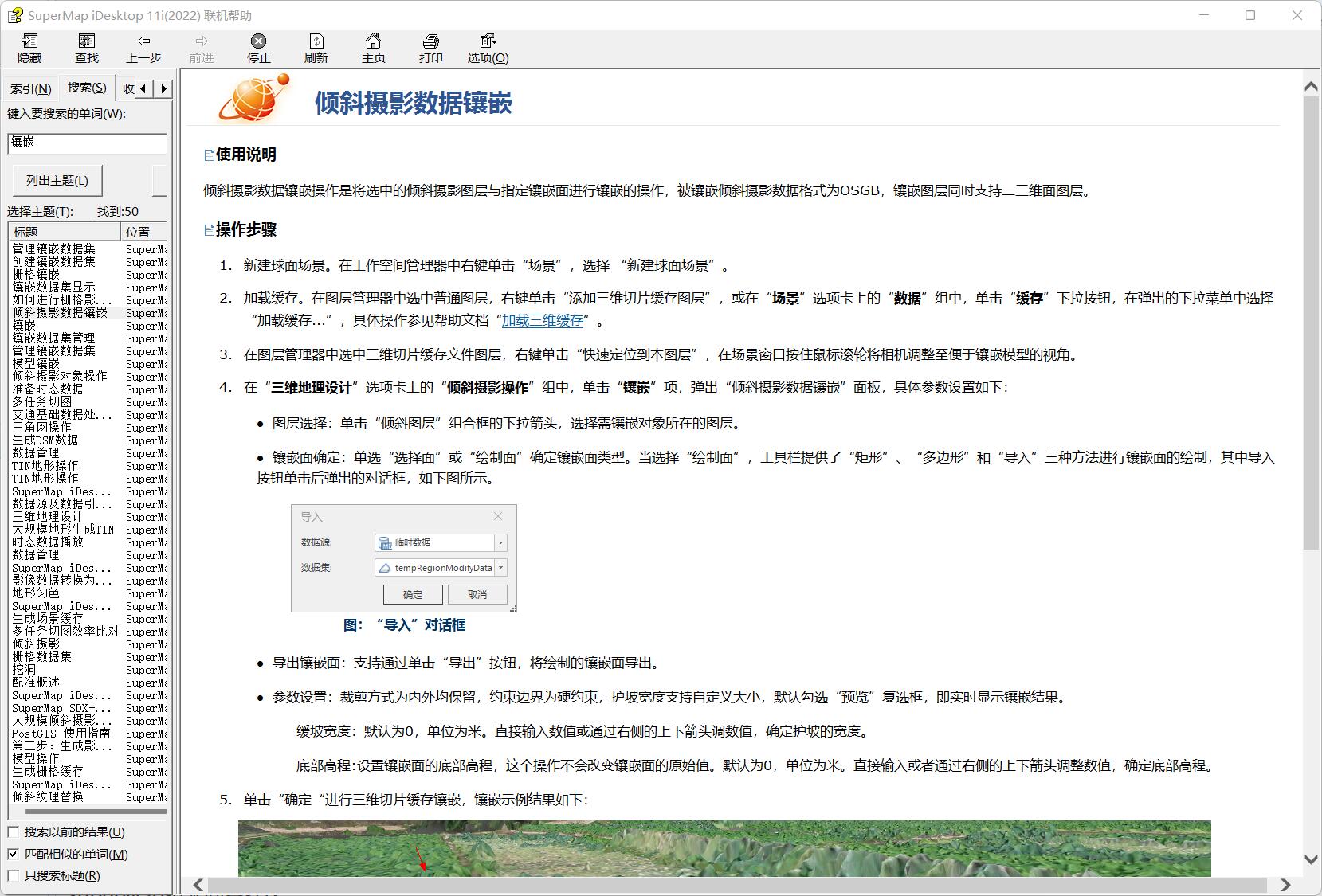
Task: Select topic 栅格镶嵌
Action: pyautogui.click(x=36, y=275)
